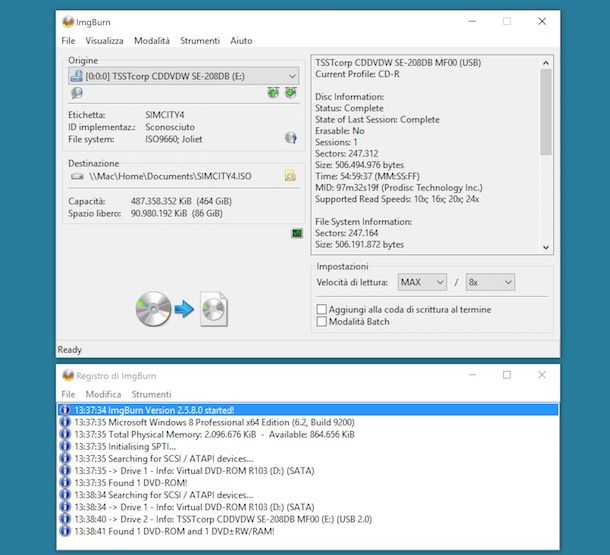The width and height of the screenshot is (610, 555).
Task: Maximize the Registro di ImgBurn window
Action: pos(507,375)
